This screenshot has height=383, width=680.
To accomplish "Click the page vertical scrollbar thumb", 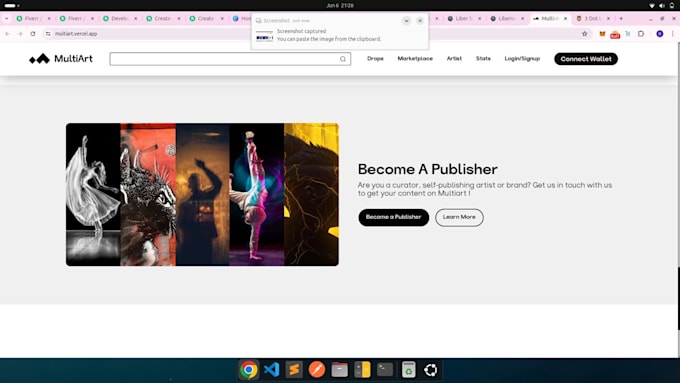I will (x=678, y=299).
